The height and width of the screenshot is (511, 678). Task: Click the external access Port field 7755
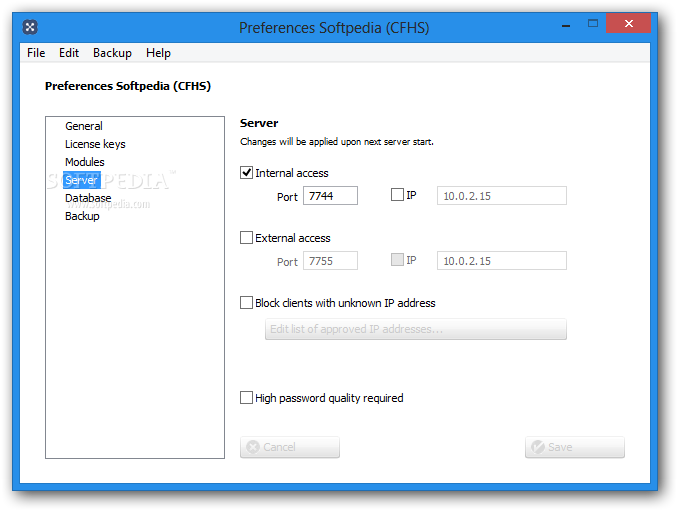pyautogui.click(x=330, y=261)
